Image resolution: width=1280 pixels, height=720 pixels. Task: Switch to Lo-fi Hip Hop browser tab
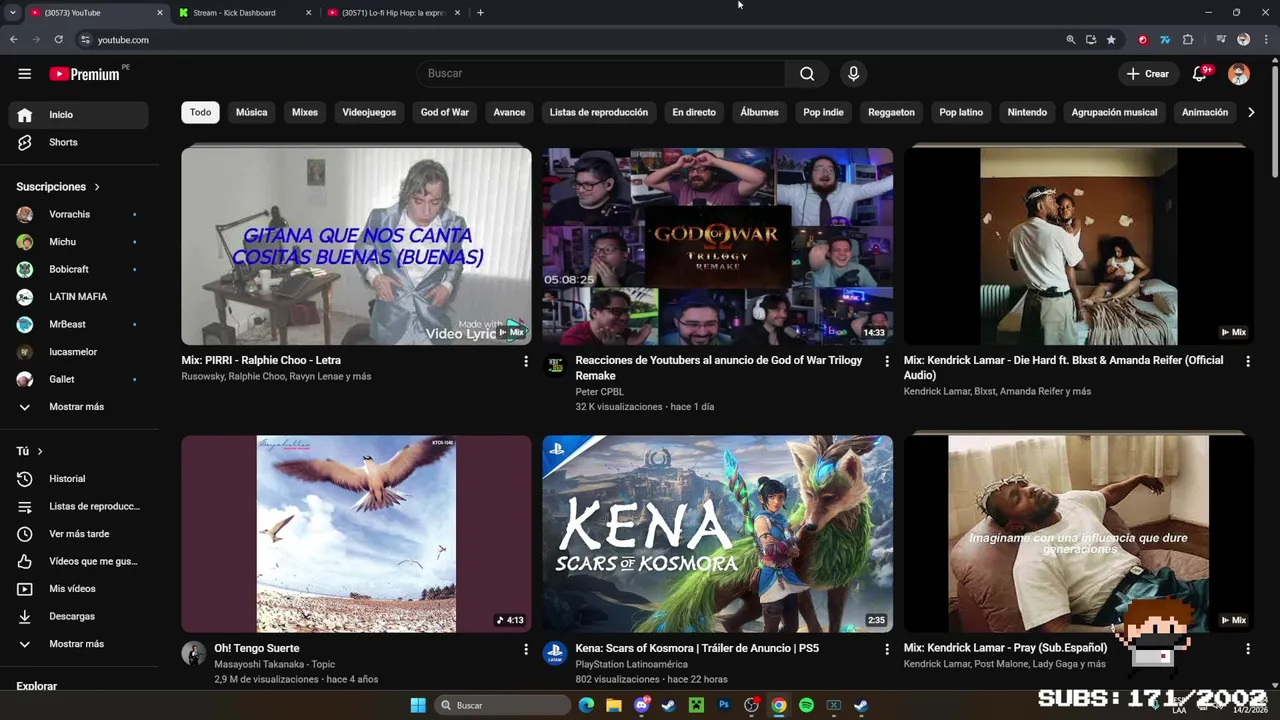pos(393,13)
